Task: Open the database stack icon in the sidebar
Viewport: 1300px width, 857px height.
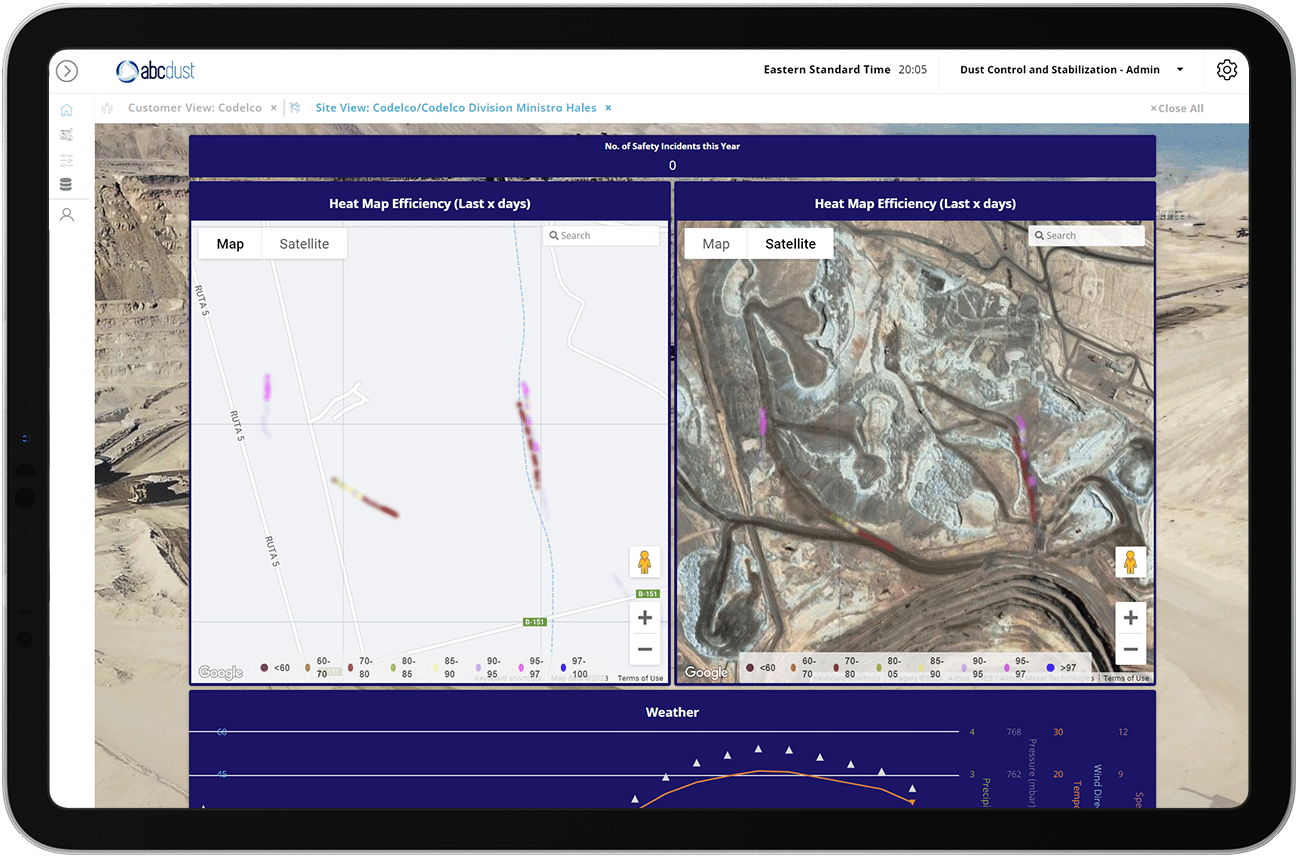Action: coord(67,184)
